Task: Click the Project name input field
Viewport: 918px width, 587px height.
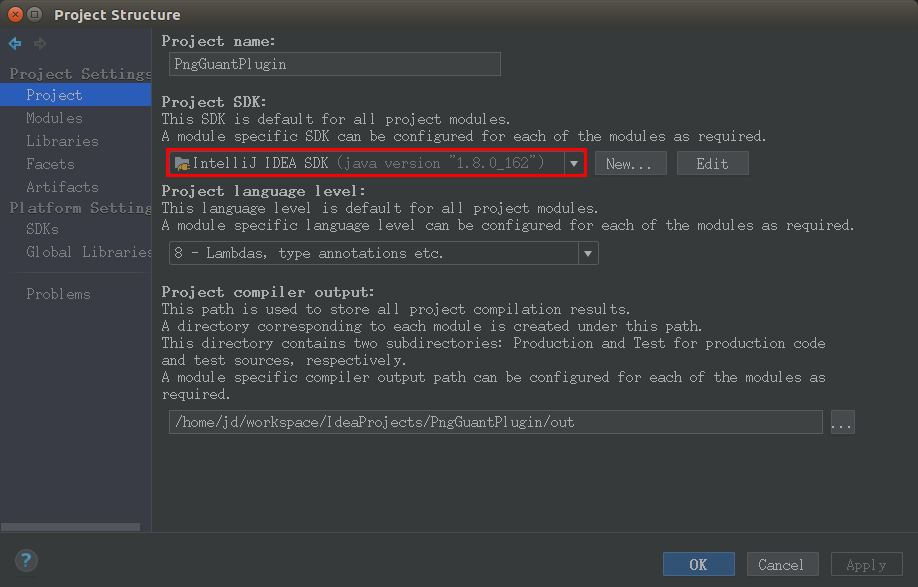Action: pyautogui.click(x=335, y=64)
